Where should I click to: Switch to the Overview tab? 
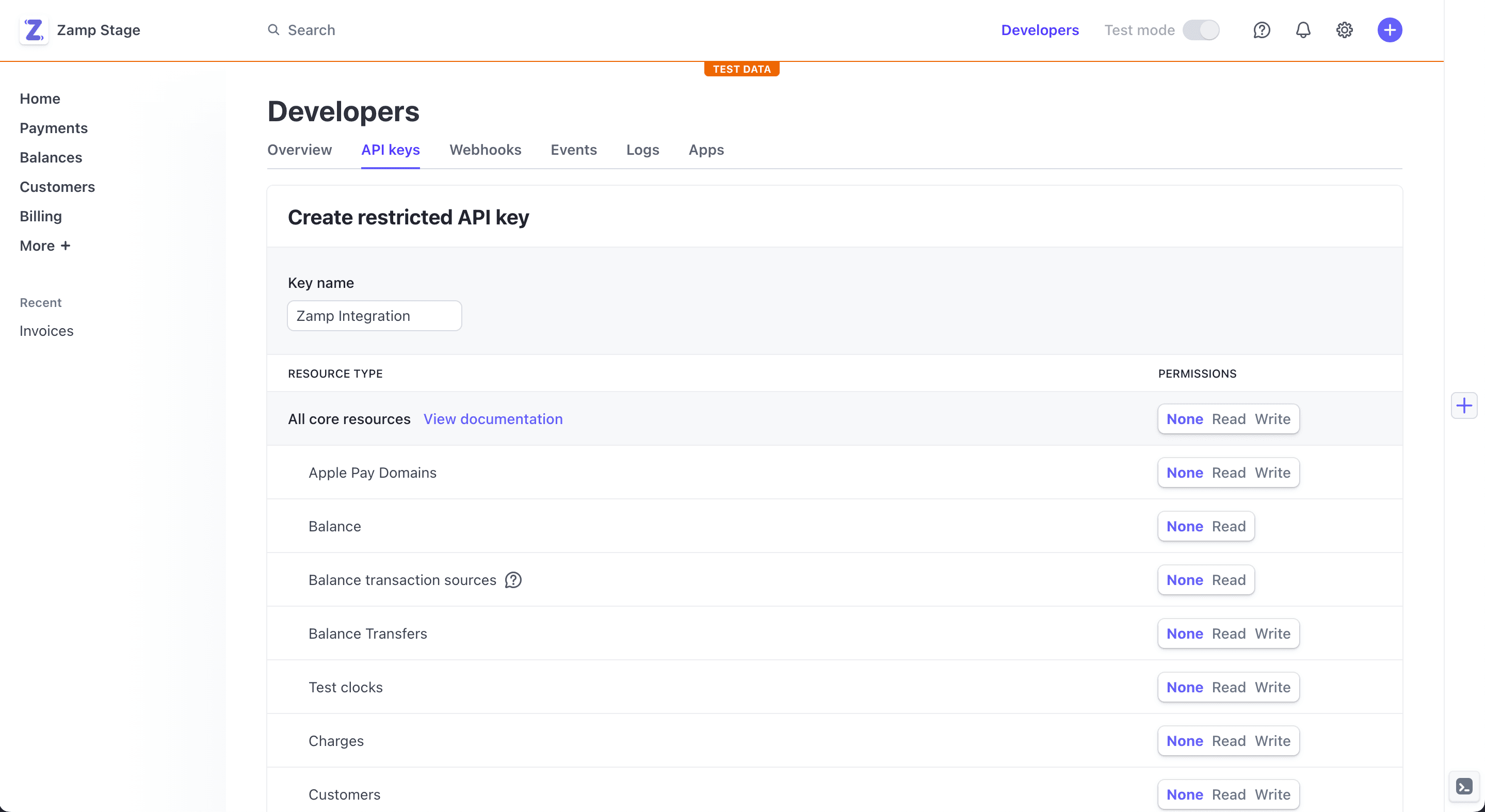[299, 150]
